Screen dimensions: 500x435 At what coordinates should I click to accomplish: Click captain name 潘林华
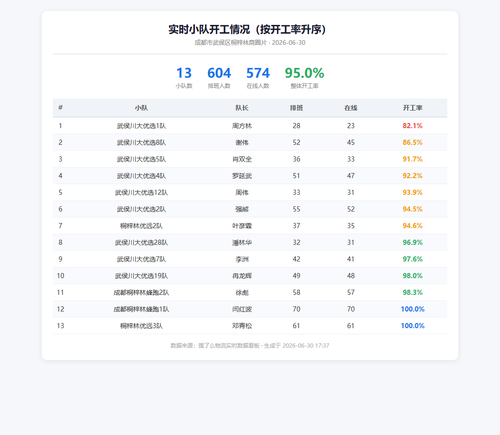242,243
